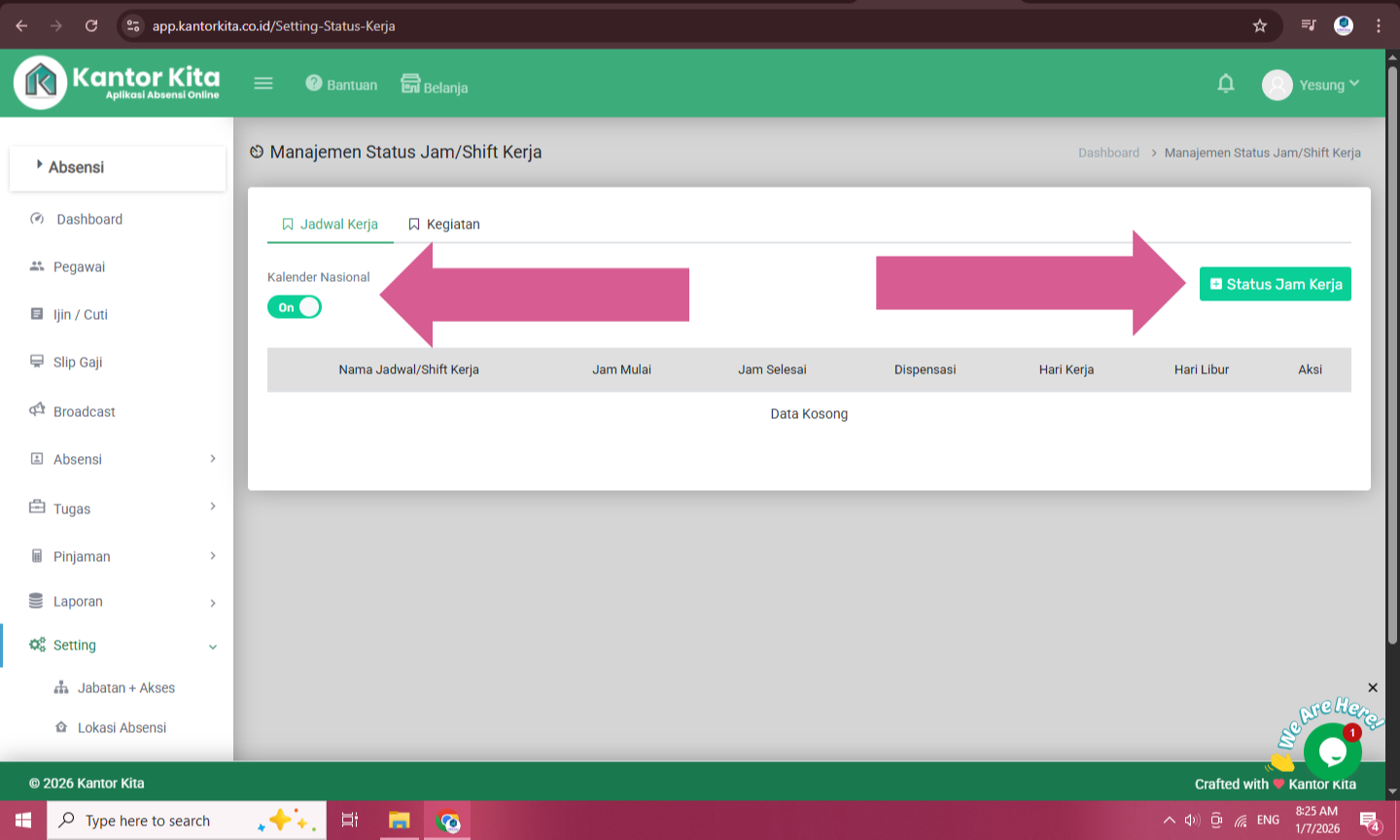This screenshot has height=840, width=1400.
Task: Open Chrome from the Windows taskbar
Action: tap(448, 822)
